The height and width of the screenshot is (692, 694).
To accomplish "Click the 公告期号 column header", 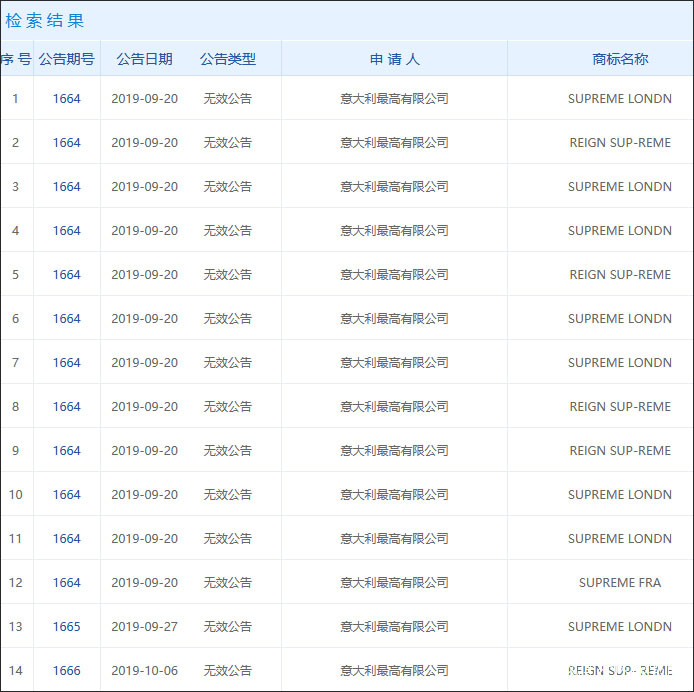I will [66, 59].
